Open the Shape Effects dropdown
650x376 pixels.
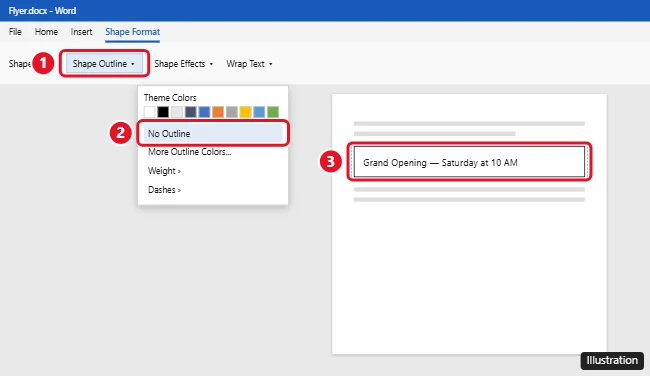184,63
